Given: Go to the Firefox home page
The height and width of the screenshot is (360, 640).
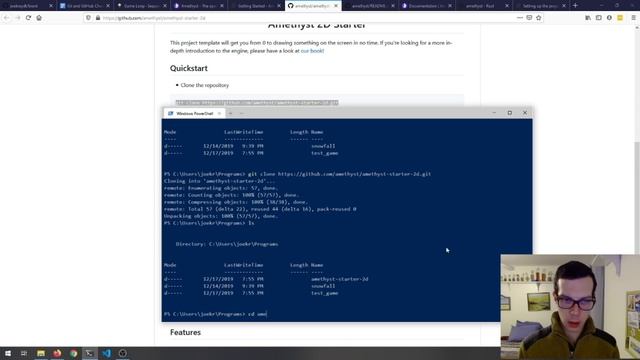Looking at the screenshot, I should pyautogui.click(x=39, y=18).
